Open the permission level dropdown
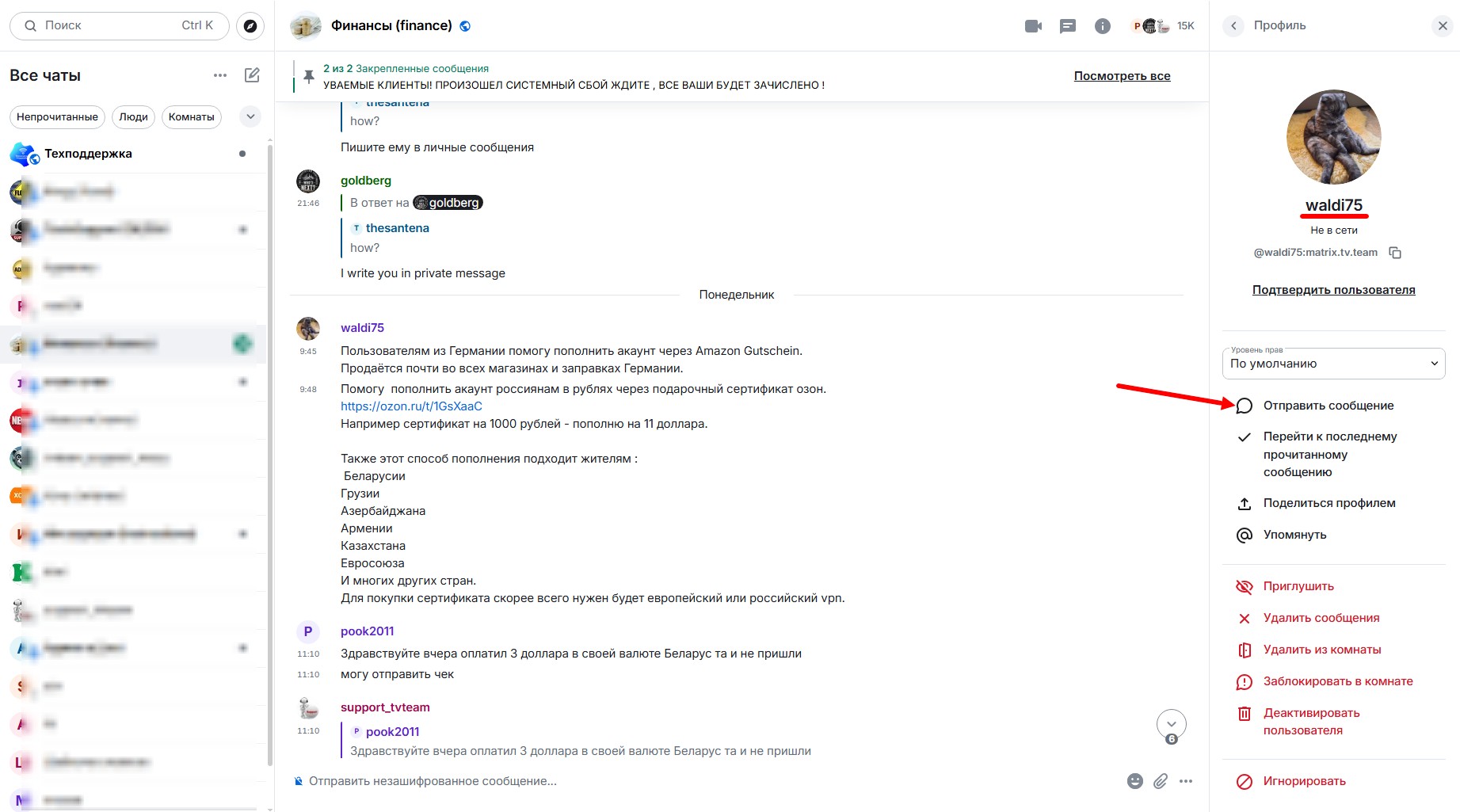Viewport: 1460px width, 812px height. click(x=1333, y=364)
